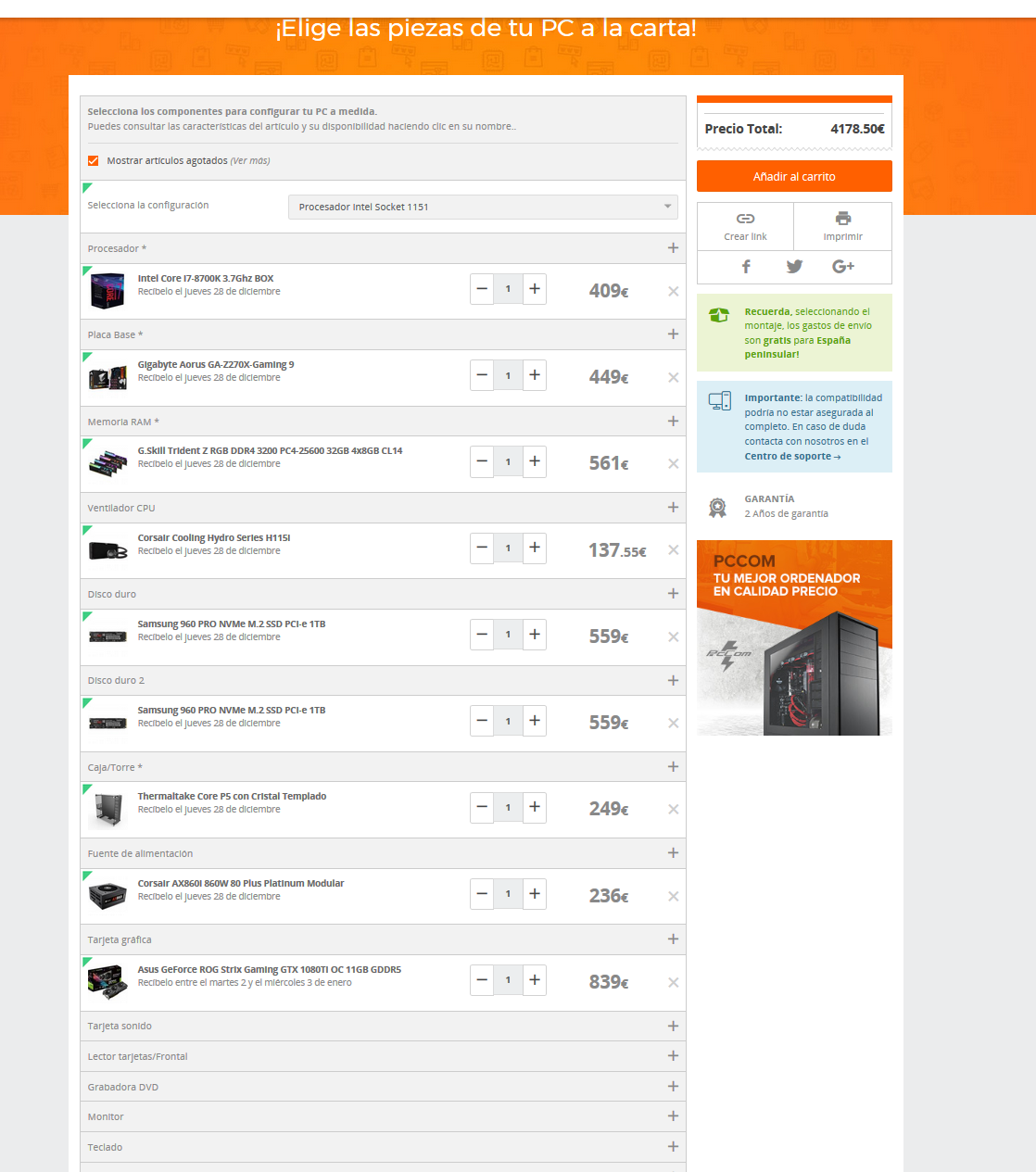Expand the Fuente de alimentación section
This screenshot has width=1036, height=1172.
[x=673, y=853]
